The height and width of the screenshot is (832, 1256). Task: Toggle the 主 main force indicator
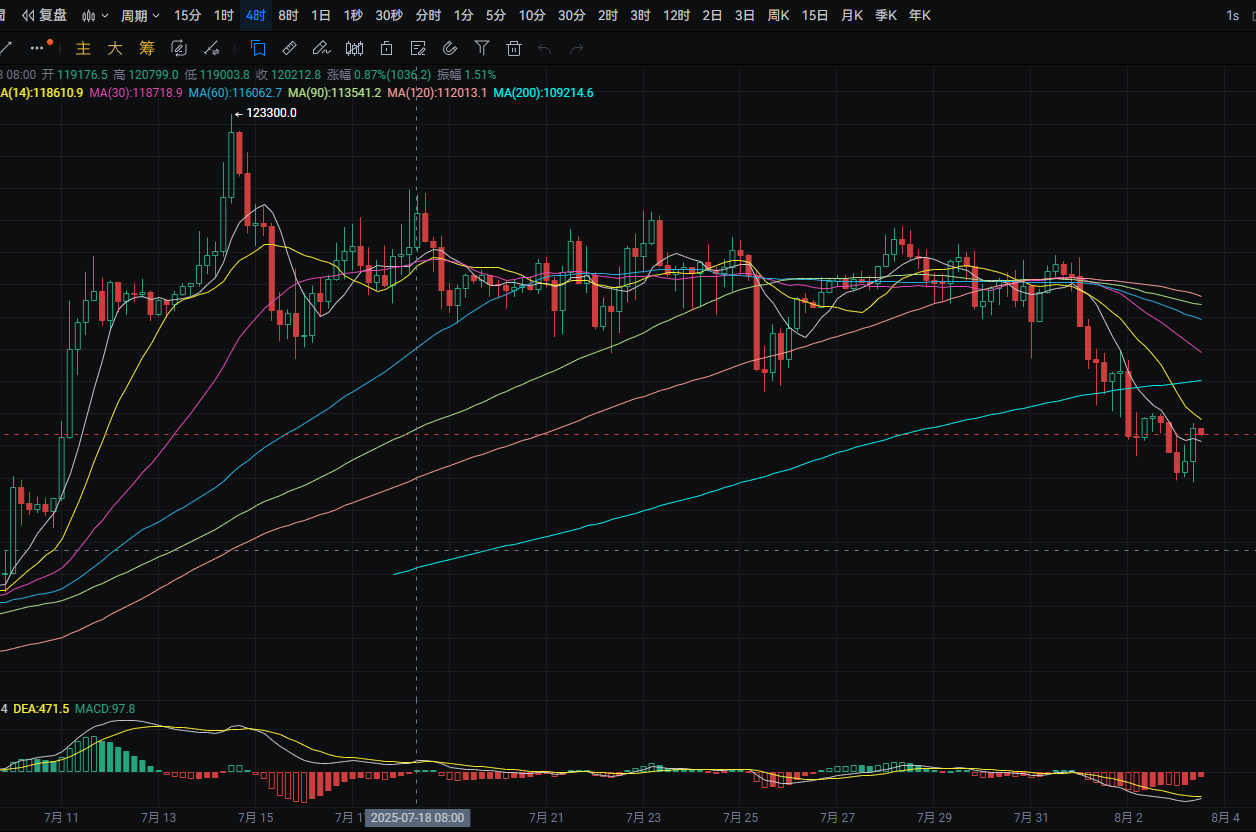[83, 47]
